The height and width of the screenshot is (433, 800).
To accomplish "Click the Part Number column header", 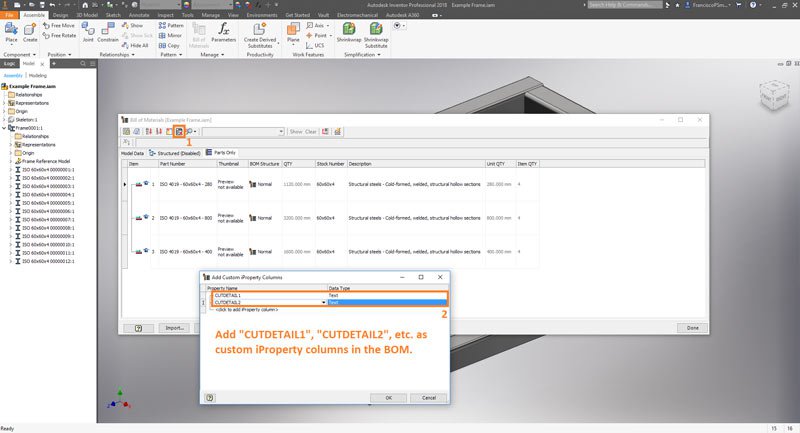I will point(187,164).
